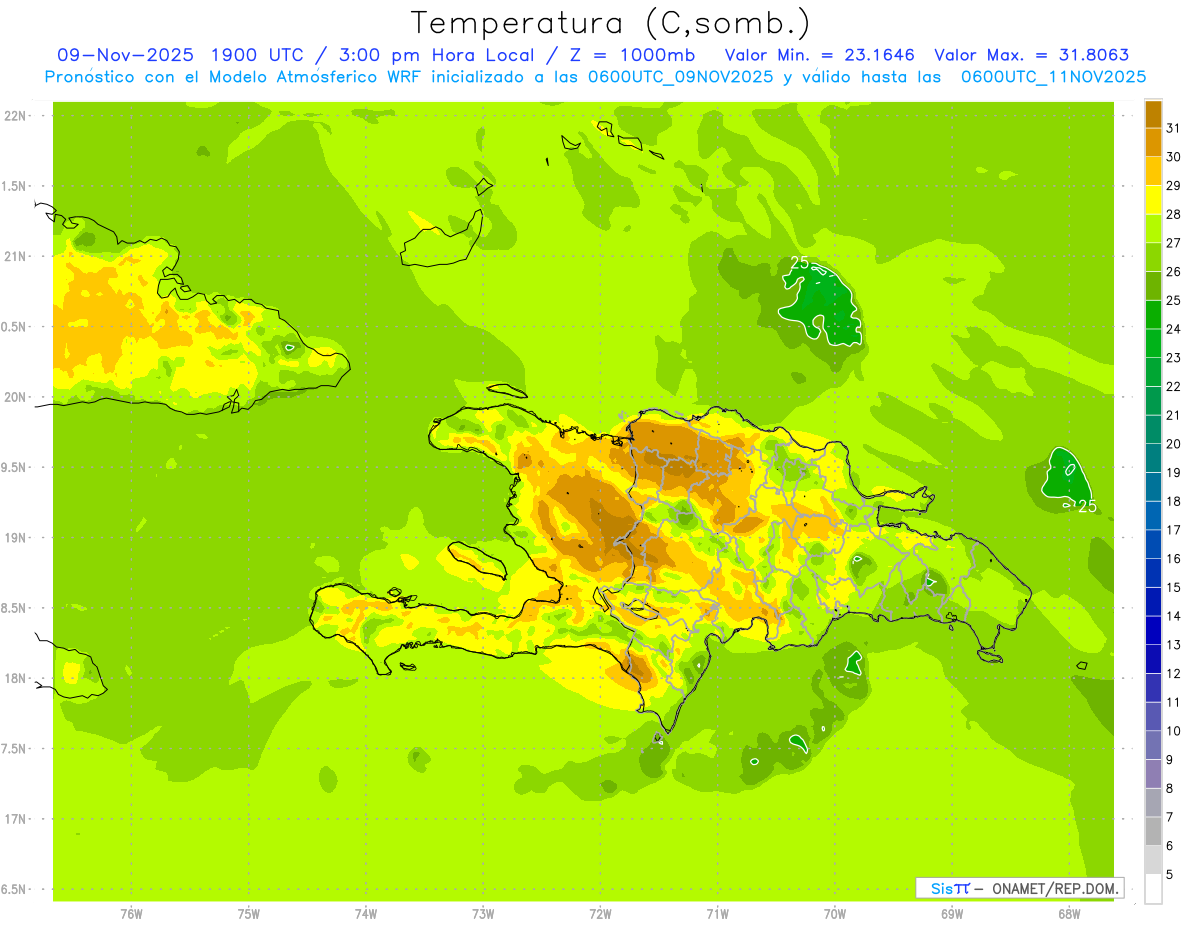Click the color scale value "26"
1200x927 pixels.
point(1173,272)
